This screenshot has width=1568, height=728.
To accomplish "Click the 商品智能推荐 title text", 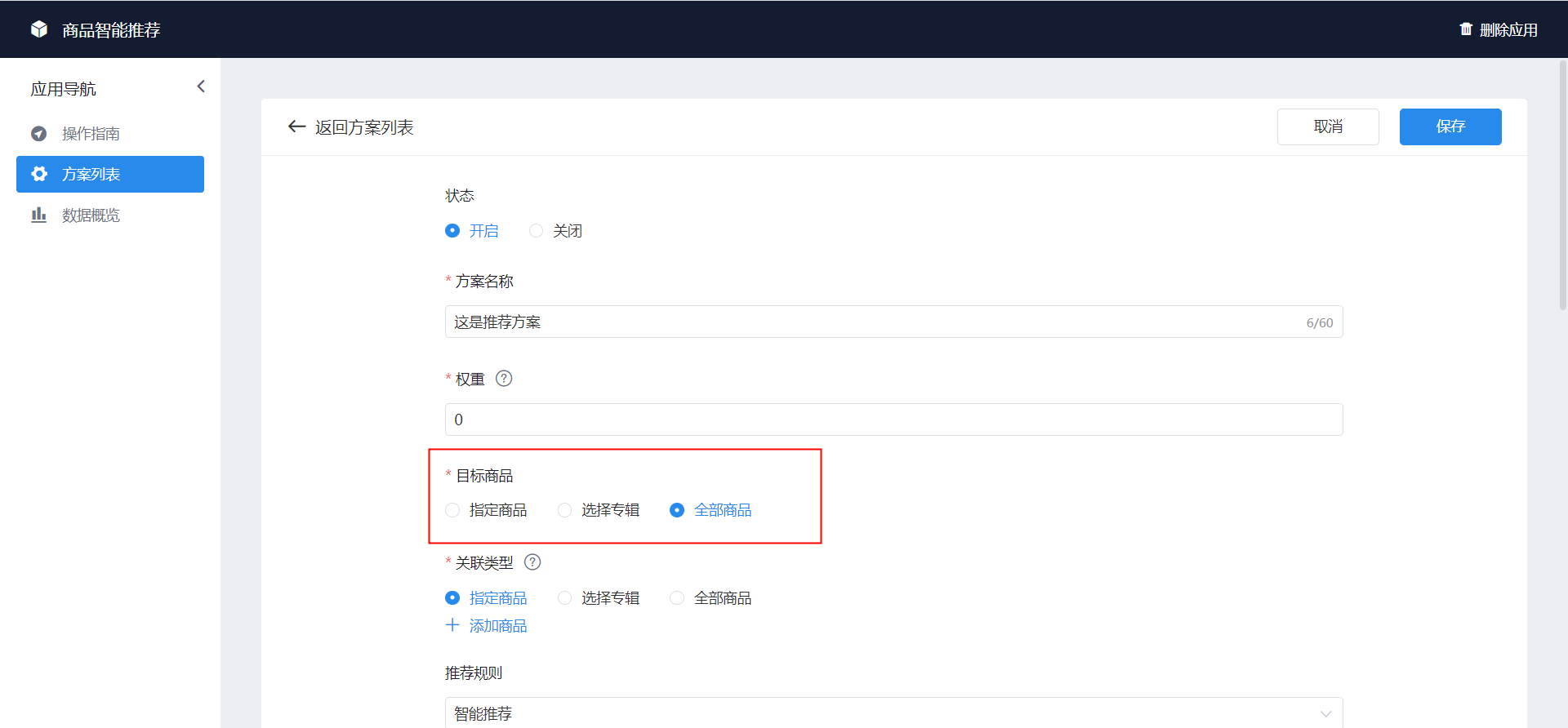I will tap(111, 30).
